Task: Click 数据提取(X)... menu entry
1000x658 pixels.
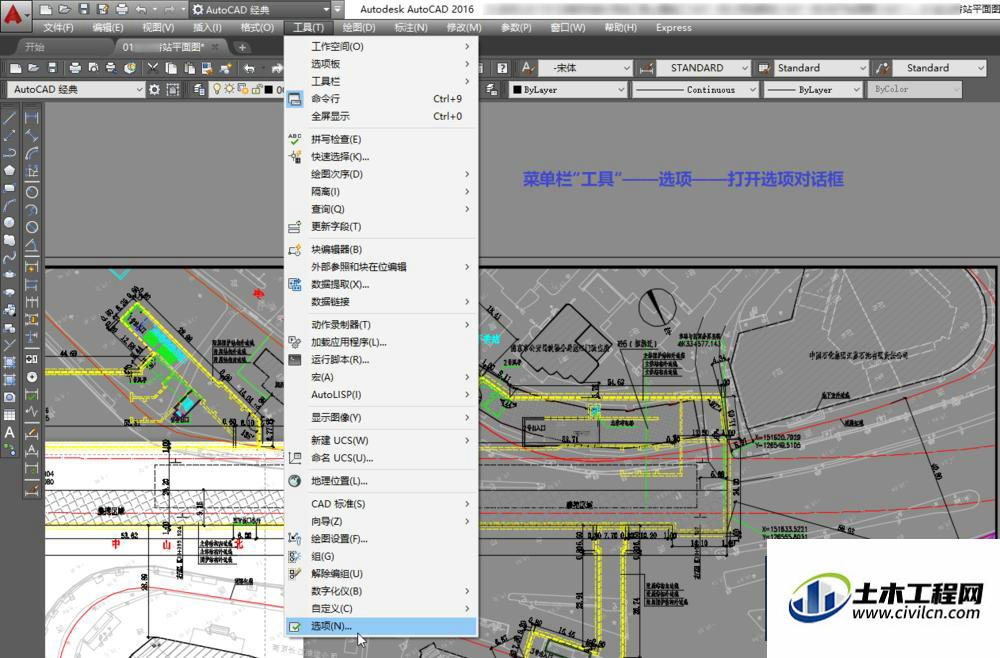Action: (381, 284)
